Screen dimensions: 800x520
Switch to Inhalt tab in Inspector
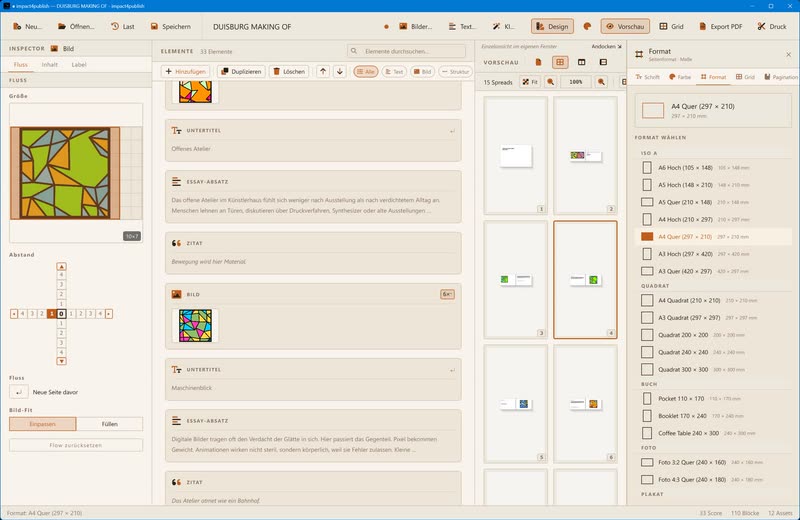pyautogui.click(x=49, y=65)
